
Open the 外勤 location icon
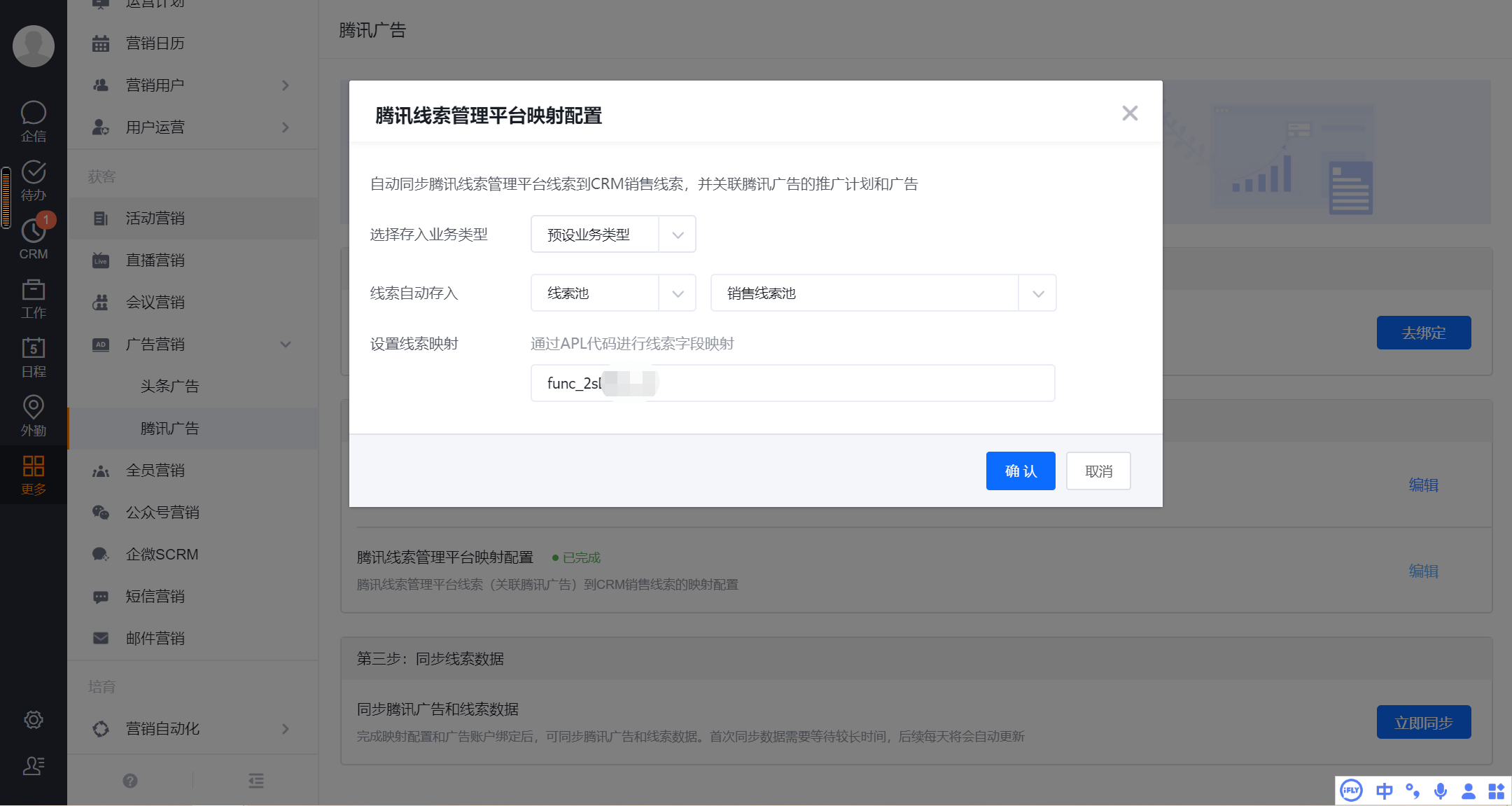33,415
